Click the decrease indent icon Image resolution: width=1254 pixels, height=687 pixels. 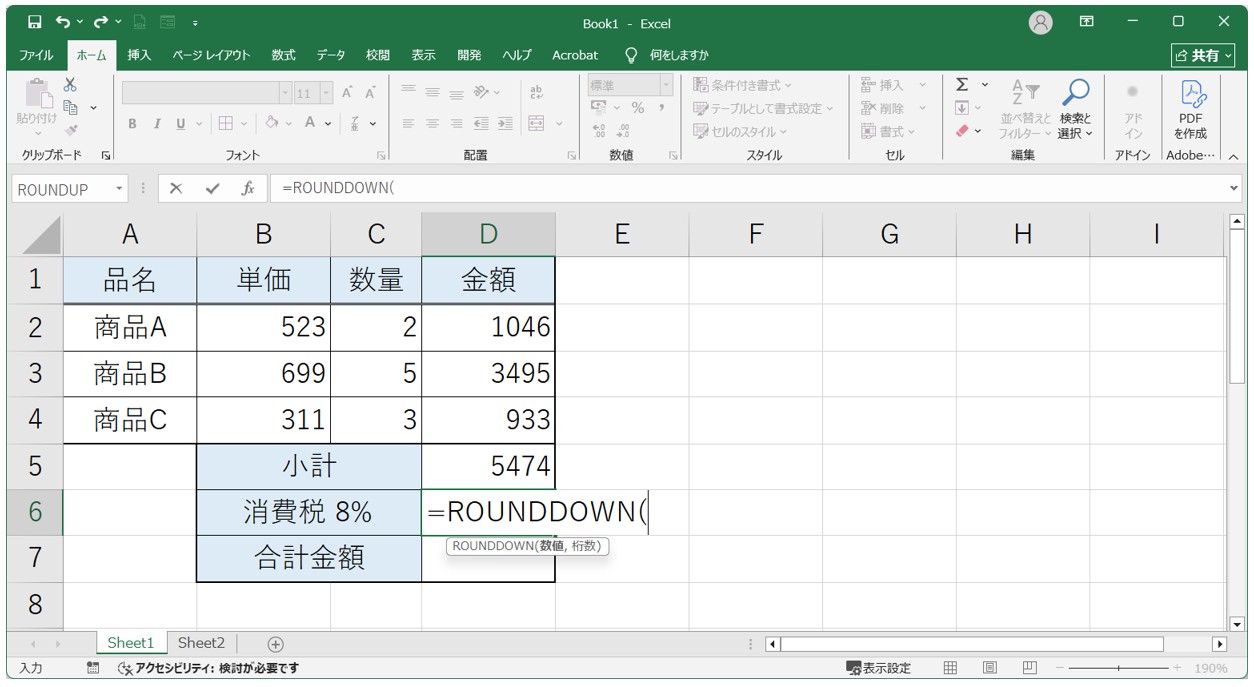pos(481,124)
